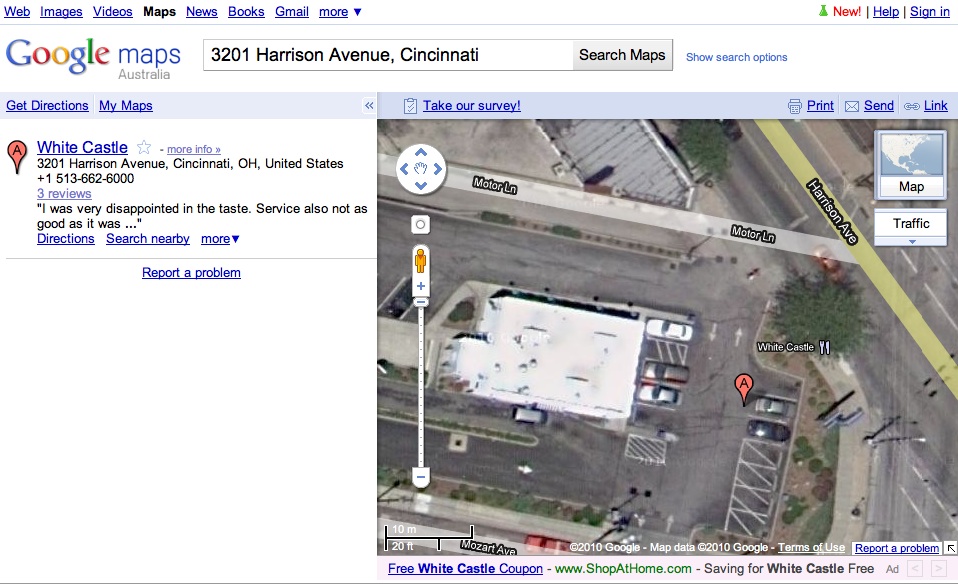The height and width of the screenshot is (584, 958).
Task: Expand the arrow below the Traffic button
Action: [x=912, y=242]
